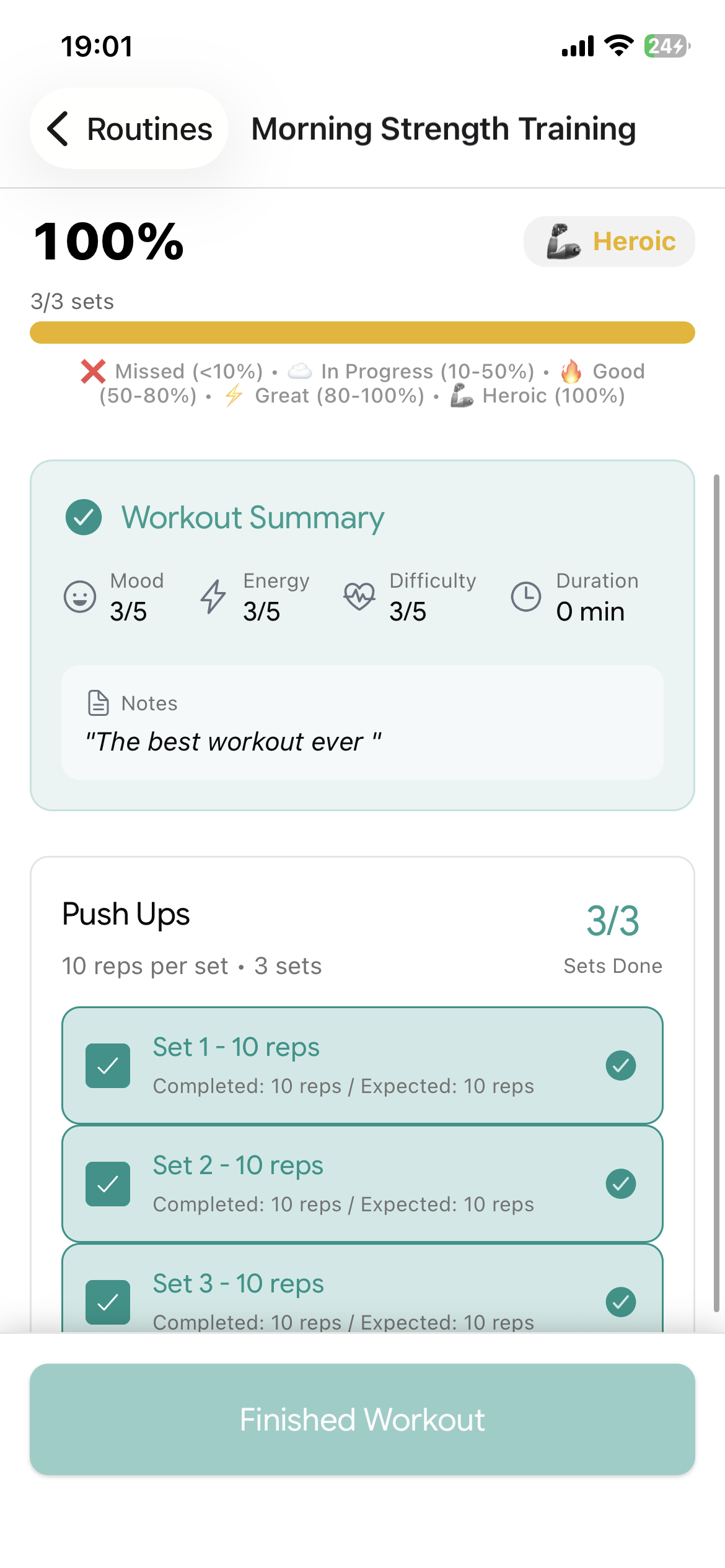The width and height of the screenshot is (725, 1568).
Task: Select the Difficulty heartbeat icon
Action: (359, 596)
